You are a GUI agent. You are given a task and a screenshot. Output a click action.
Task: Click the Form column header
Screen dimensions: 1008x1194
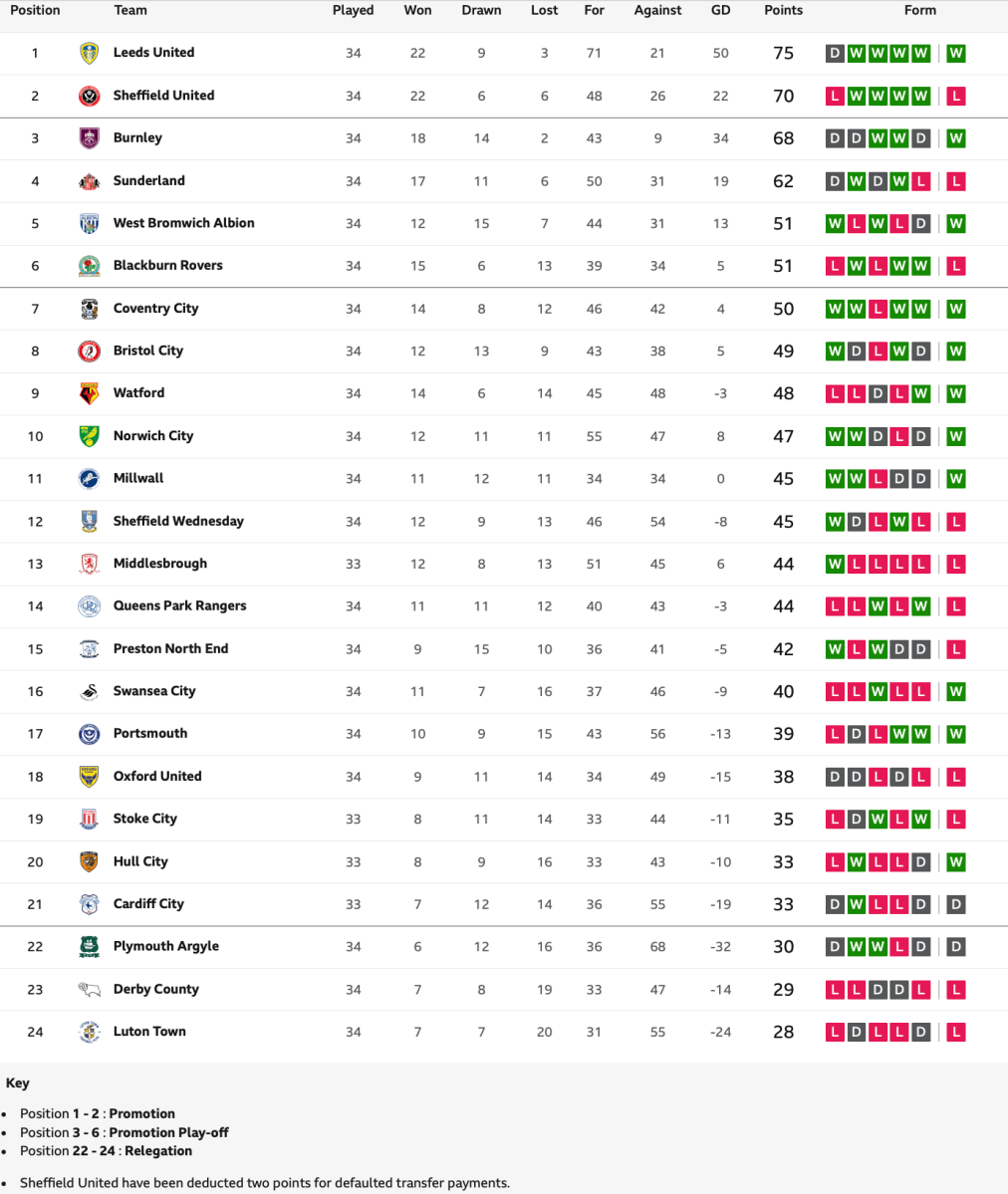coord(919,10)
